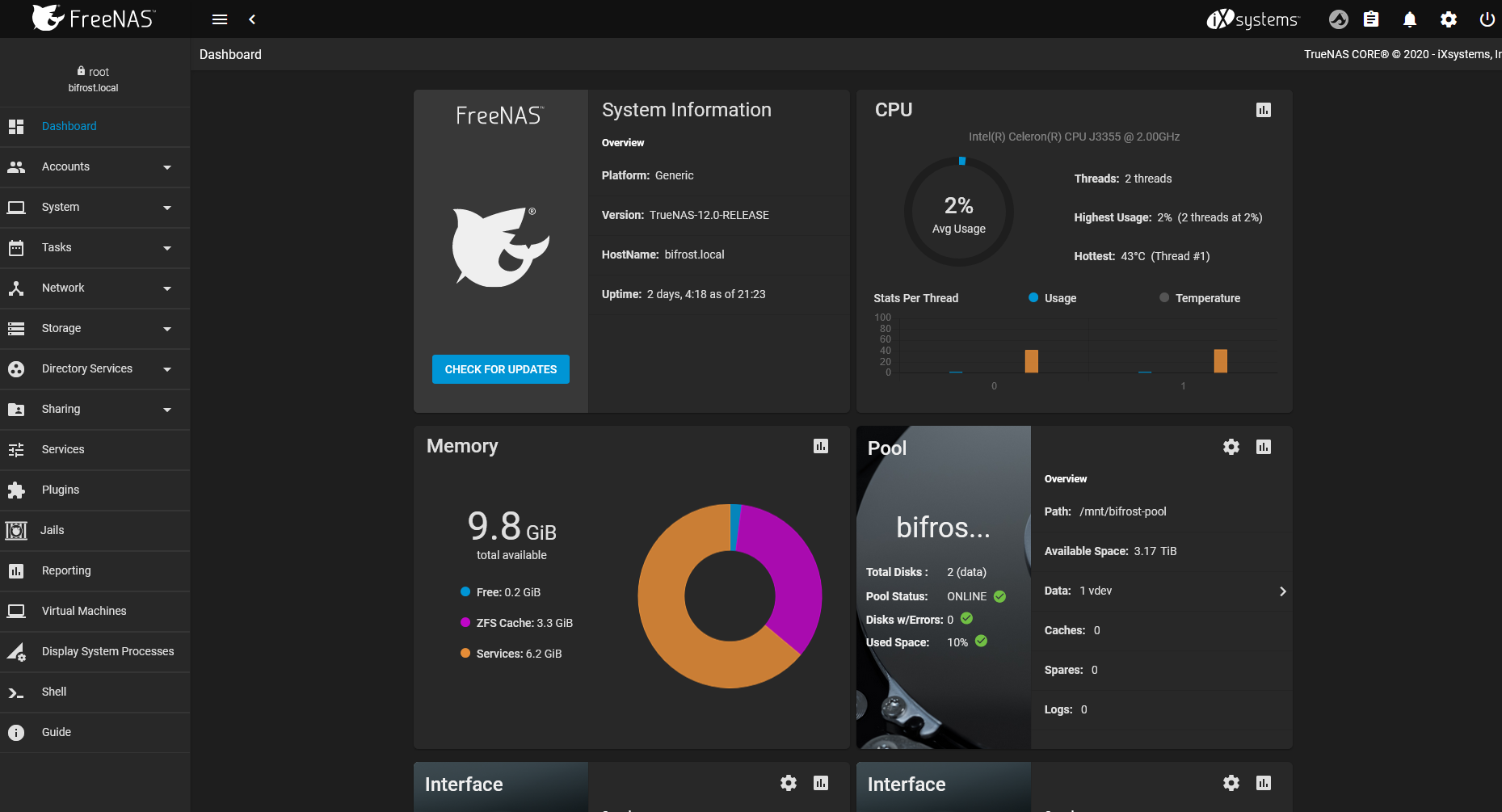Expand the Accounts menu arrow
The width and height of the screenshot is (1502, 812).
(x=167, y=168)
